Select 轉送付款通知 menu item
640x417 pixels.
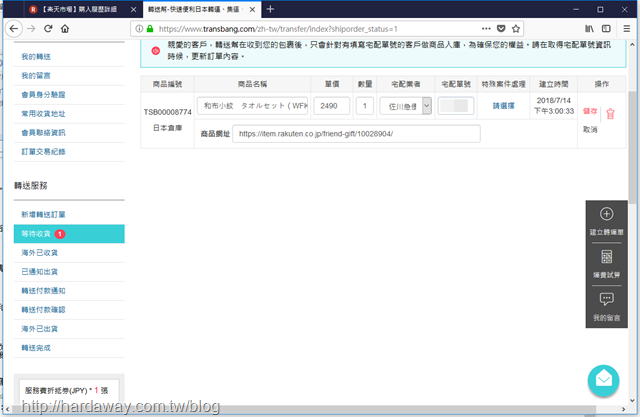coord(43,291)
